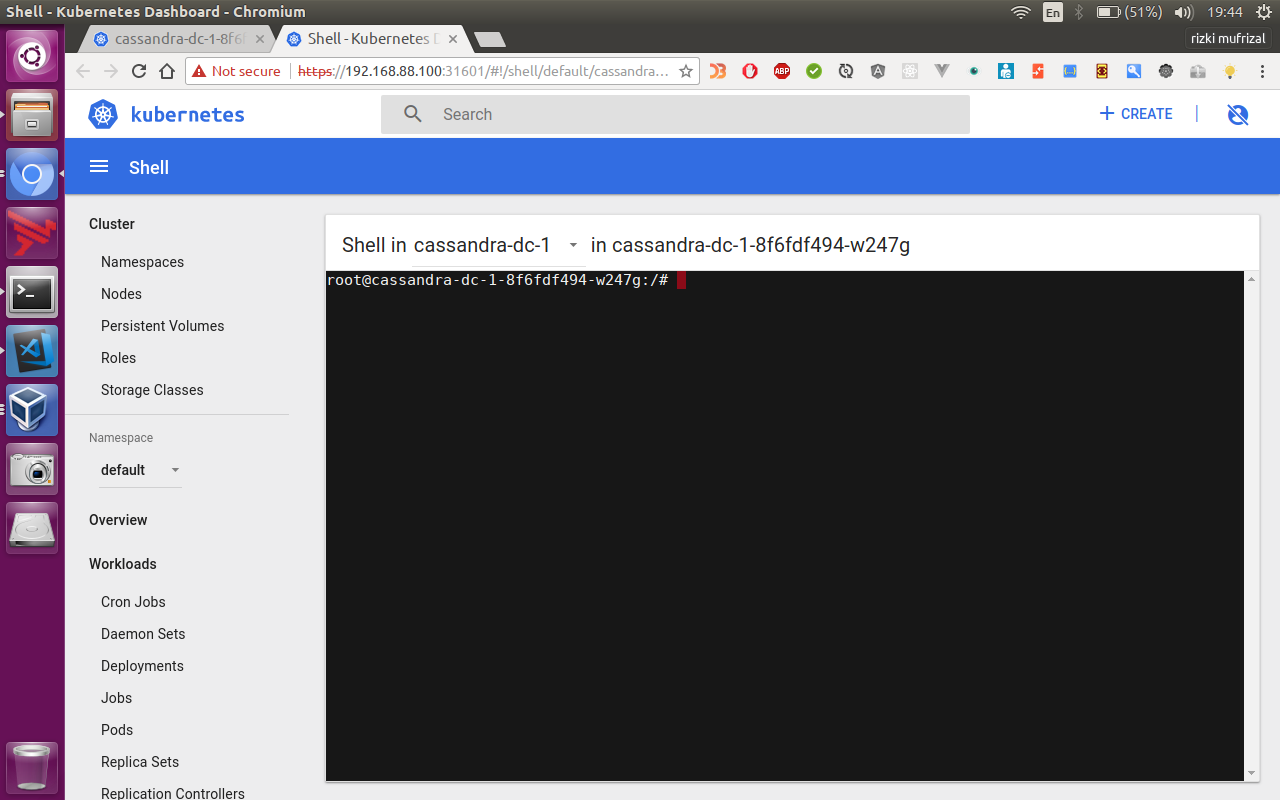Click the browser address bar URL
The height and width of the screenshot is (800, 1280).
tap(484, 71)
